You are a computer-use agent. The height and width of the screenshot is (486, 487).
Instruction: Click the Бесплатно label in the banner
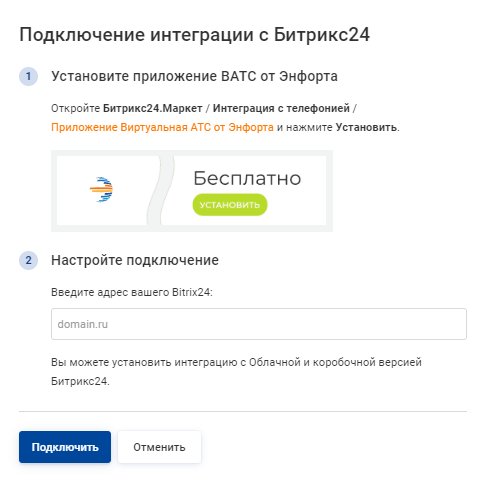tap(247, 178)
